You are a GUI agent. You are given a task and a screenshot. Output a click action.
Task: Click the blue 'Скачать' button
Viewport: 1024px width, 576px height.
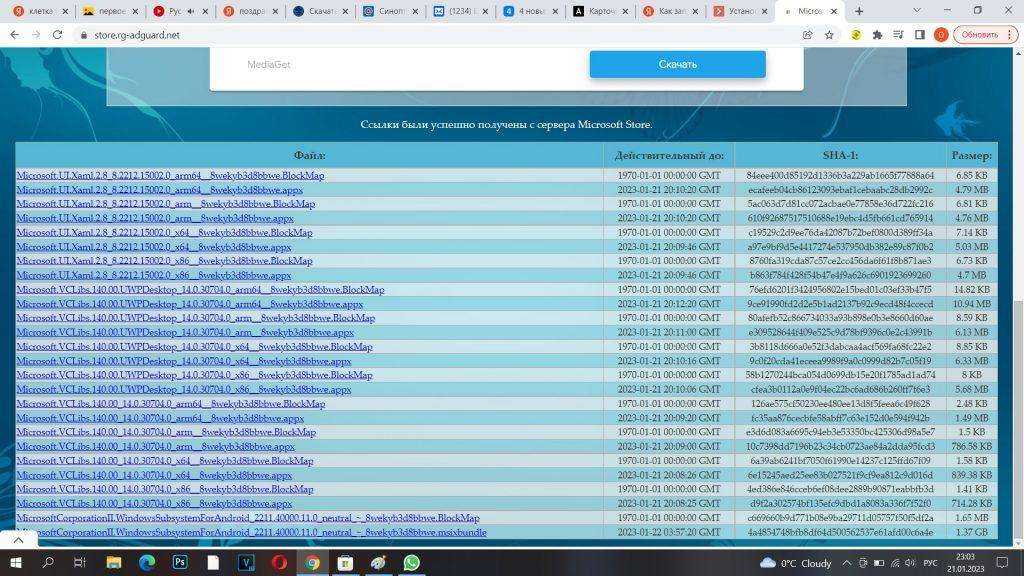click(677, 64)
